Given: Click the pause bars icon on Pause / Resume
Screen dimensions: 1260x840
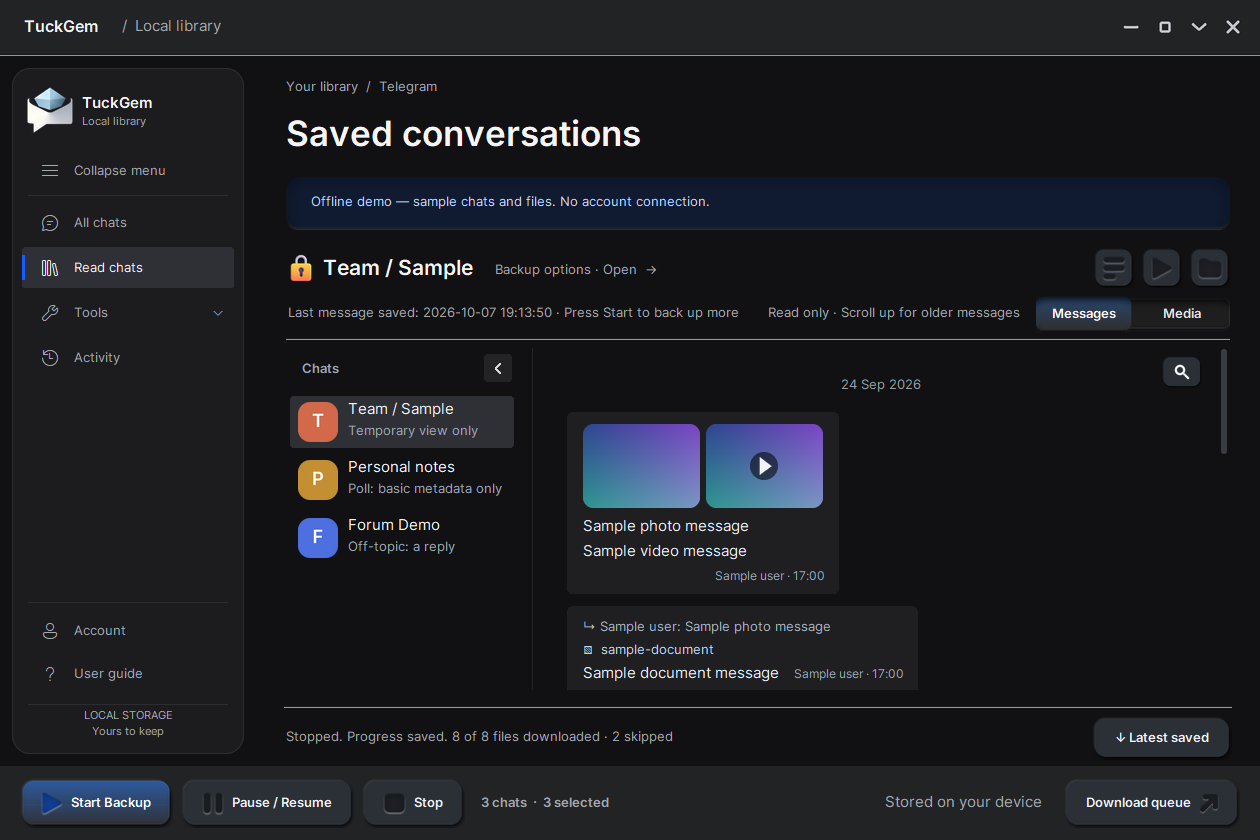Looking at the screenshot, I should (213, 803).
